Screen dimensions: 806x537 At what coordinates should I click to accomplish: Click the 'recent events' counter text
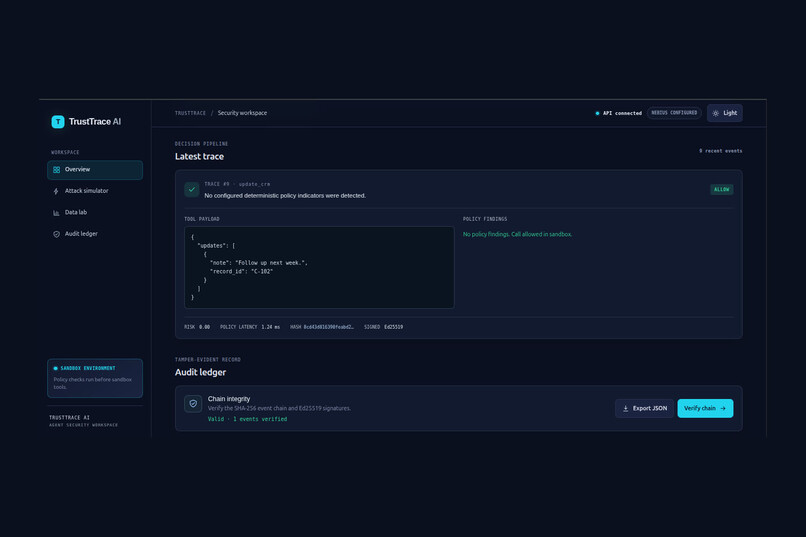tap(721, 151)
